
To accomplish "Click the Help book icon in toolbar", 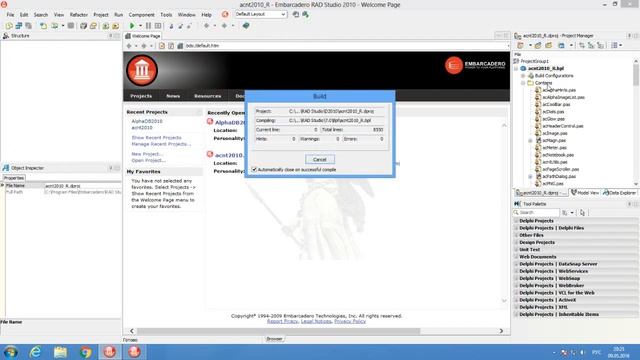I will point(246,26).
